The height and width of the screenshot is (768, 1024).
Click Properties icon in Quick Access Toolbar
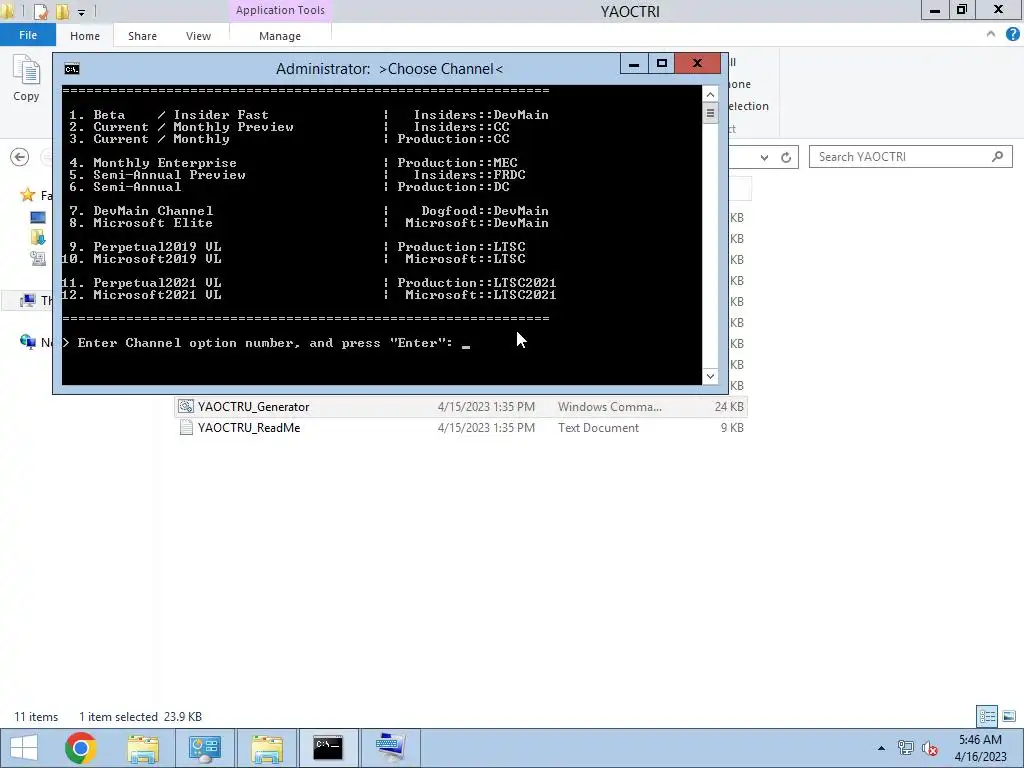(x=40, y=11)
